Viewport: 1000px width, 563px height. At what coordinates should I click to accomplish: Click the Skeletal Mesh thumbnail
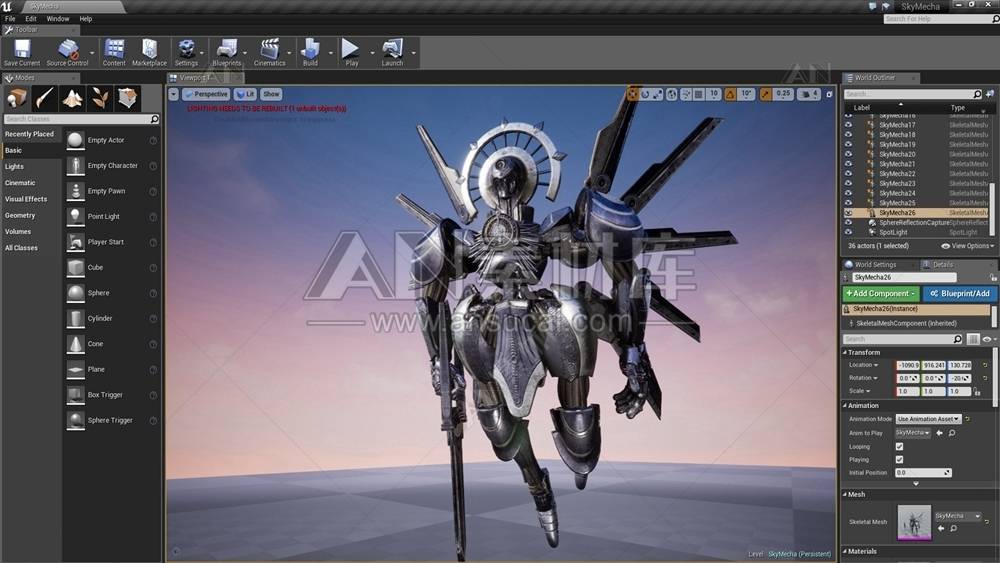pyautogui.click(x=914, y=522)
